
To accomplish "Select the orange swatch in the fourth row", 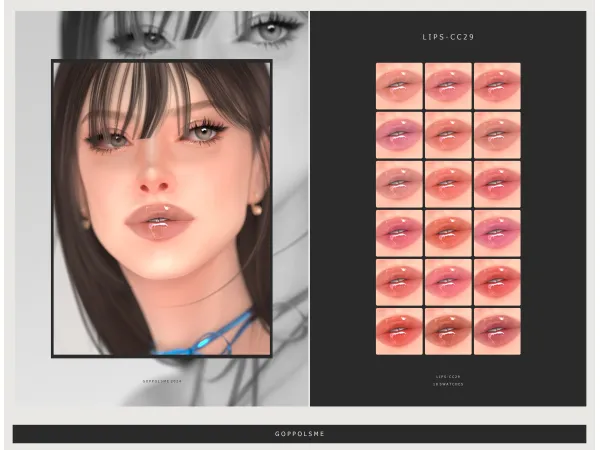I will [448, 233].
